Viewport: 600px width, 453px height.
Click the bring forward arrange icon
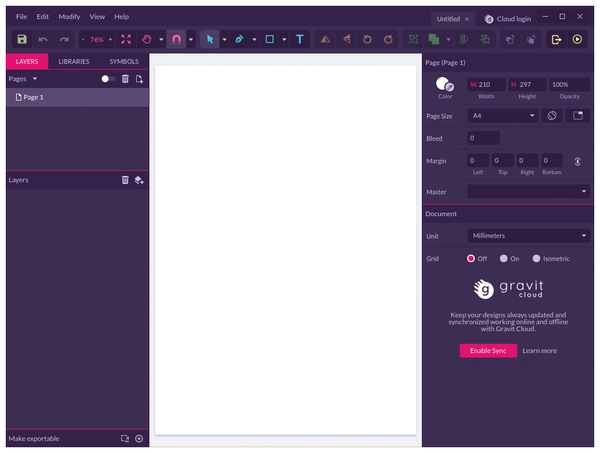pos(510,39)
